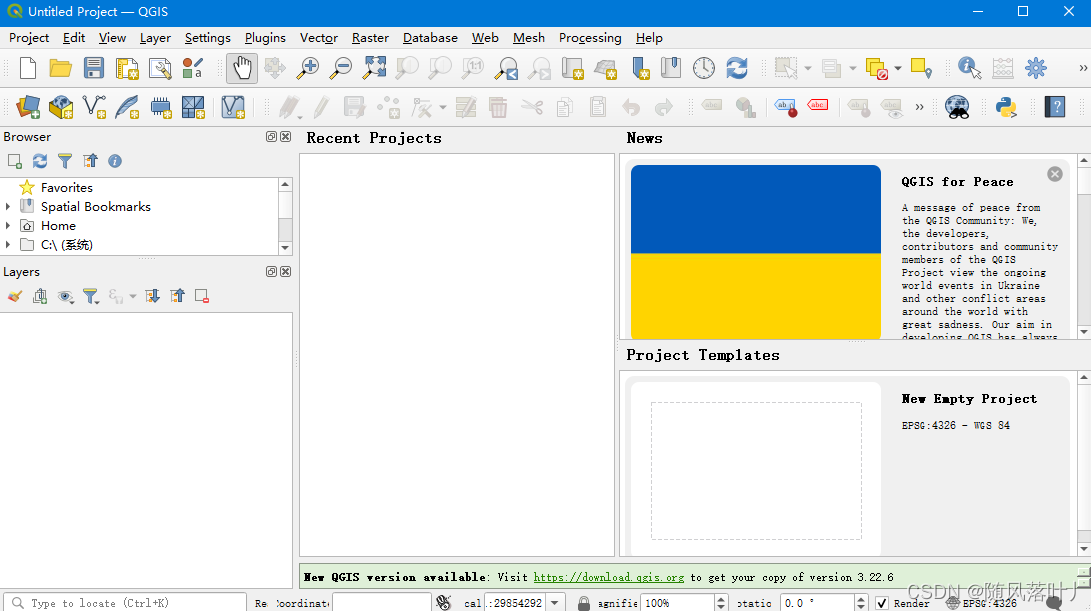This screenshot has height=611, width=1091.
Task: Toggle the scale lock icon
Action: [x=584, y=603]
